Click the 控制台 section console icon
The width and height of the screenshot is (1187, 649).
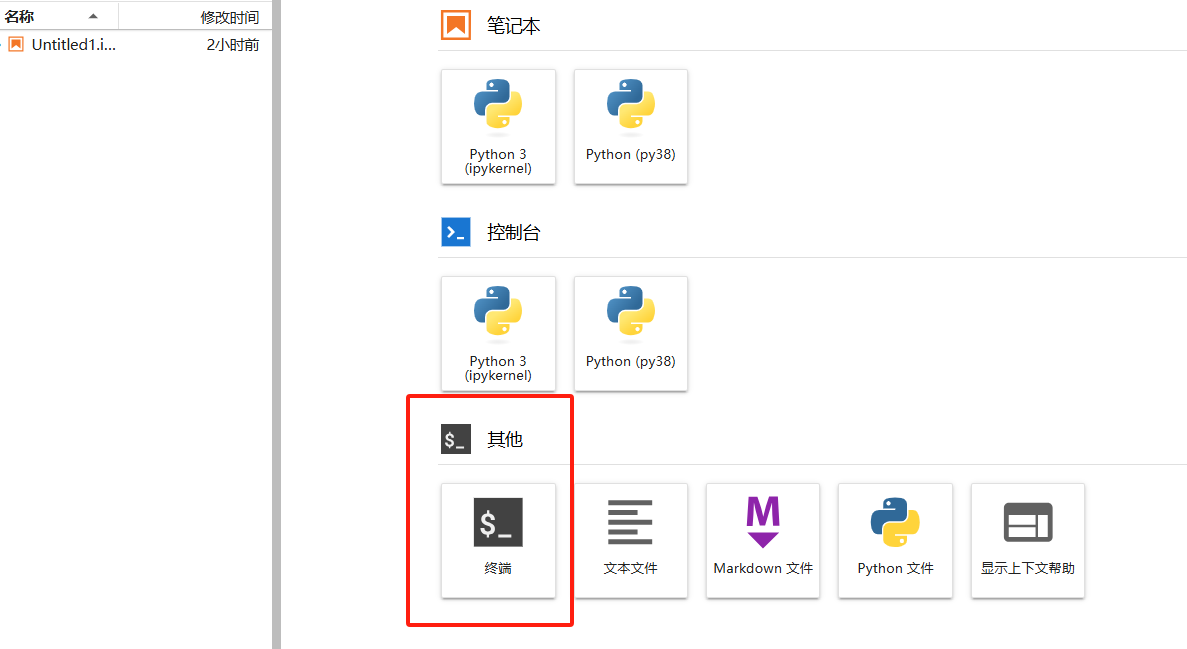click(456, 232)
